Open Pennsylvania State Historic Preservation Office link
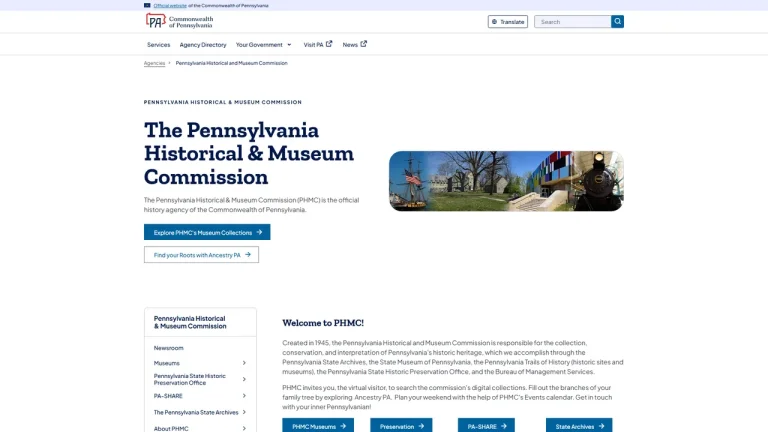768x432 pixels. (190, 379)
